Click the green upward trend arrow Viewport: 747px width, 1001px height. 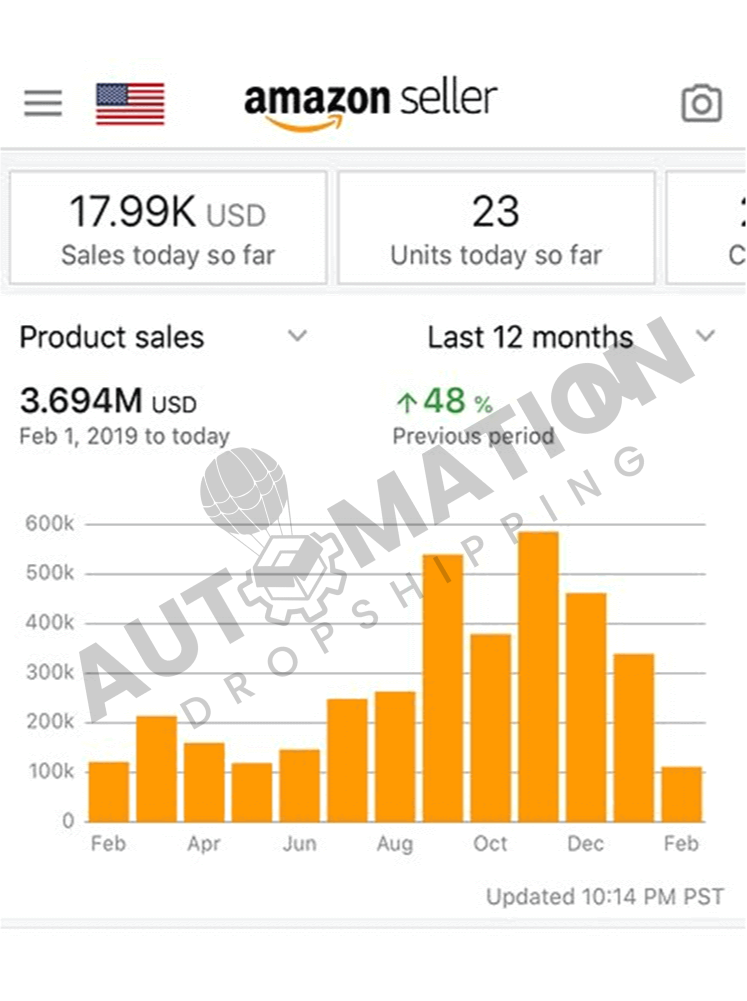408,401
